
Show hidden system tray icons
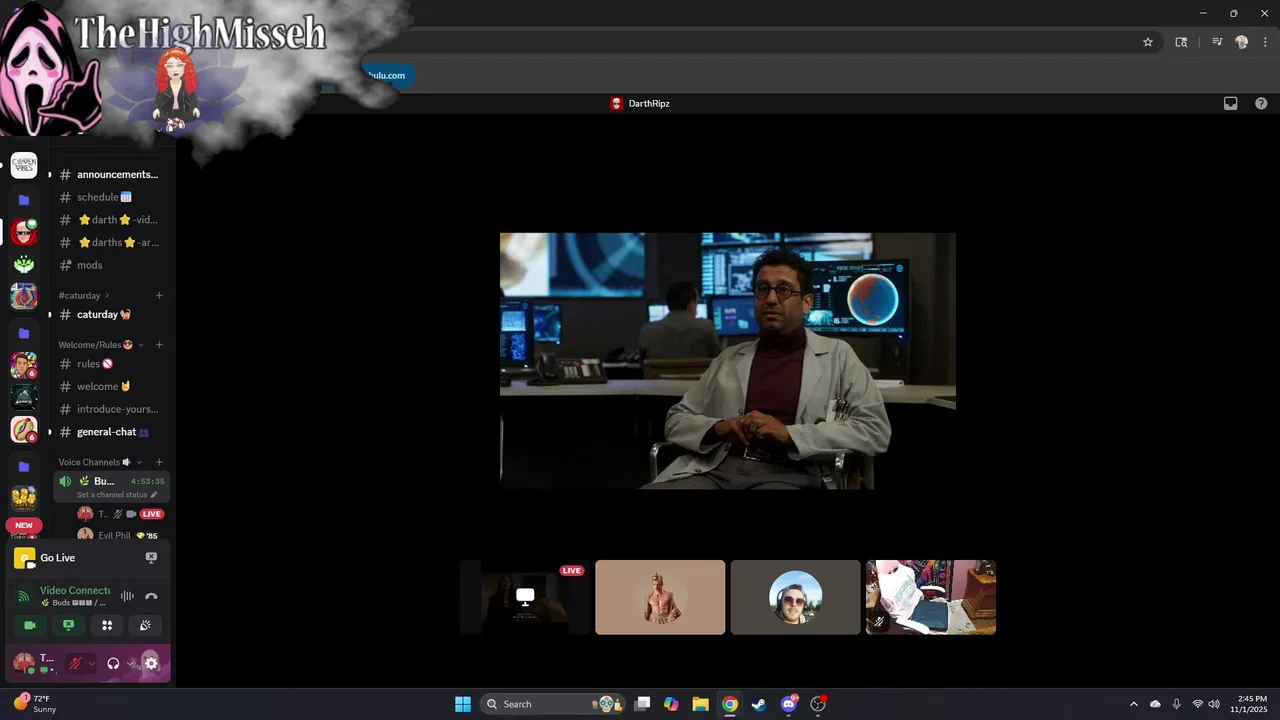pos(1133,704)
